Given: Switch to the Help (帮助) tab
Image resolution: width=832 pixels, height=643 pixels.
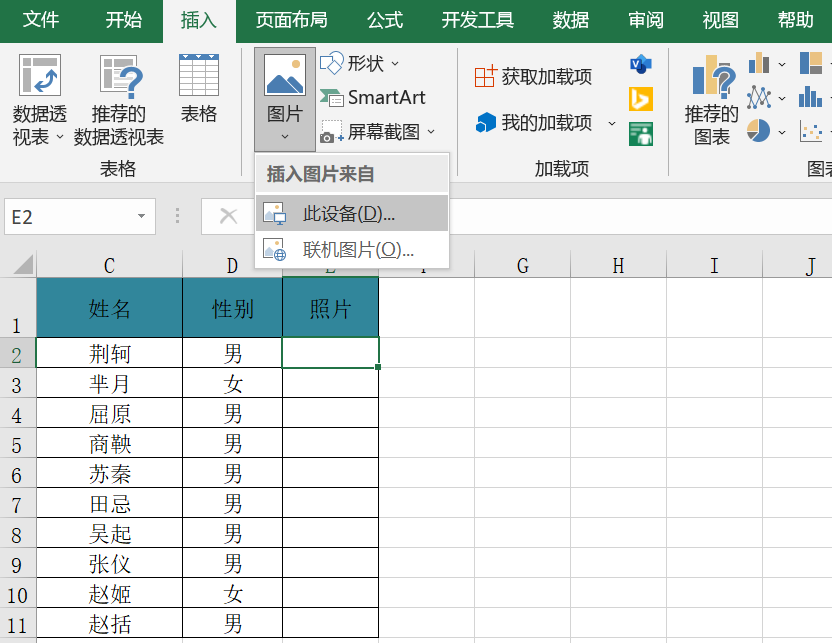Looking at the screenshot, I should coord(795,20).
